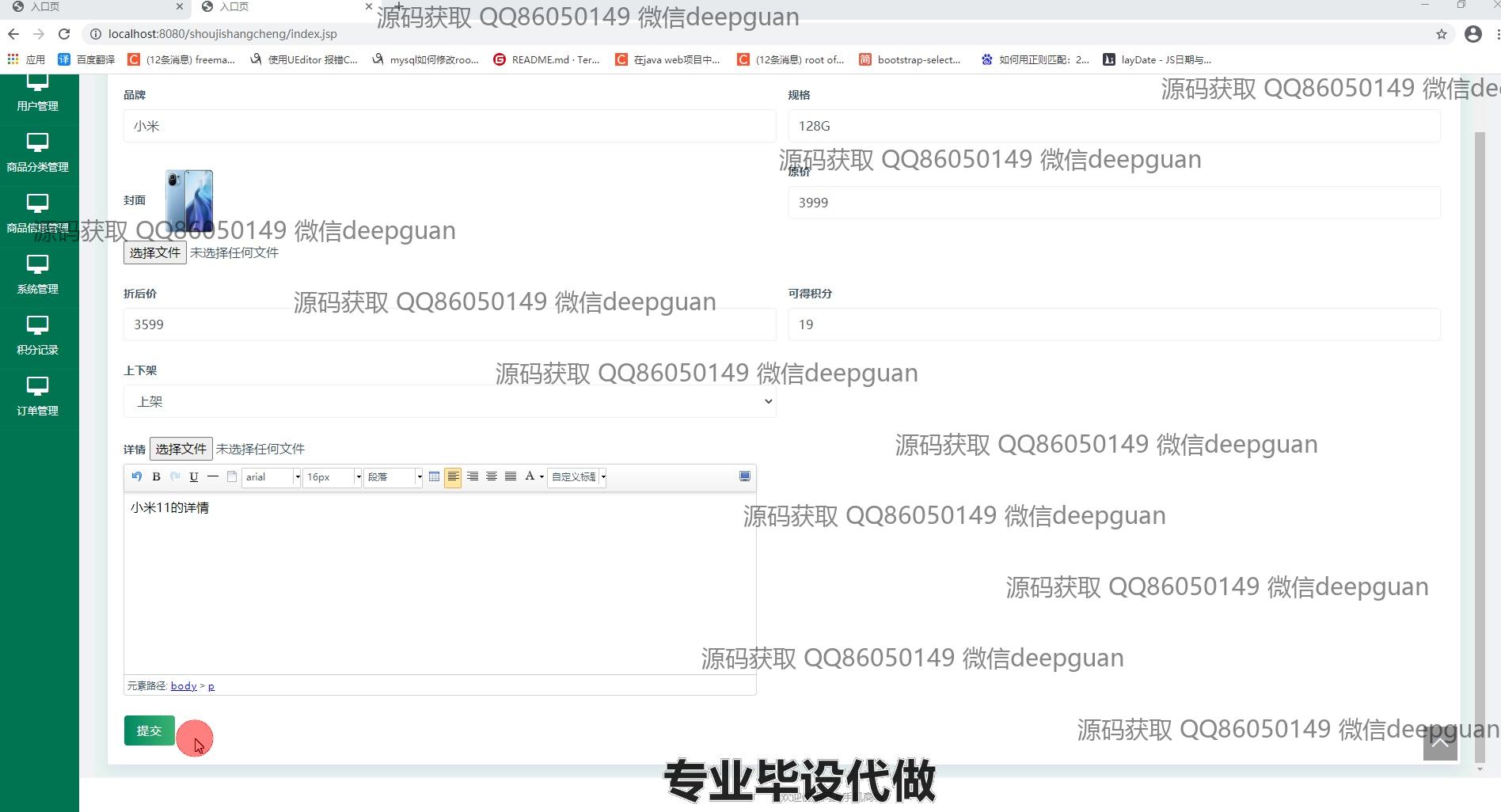Open the font family dropdown showing arial

tap(272, 476)
